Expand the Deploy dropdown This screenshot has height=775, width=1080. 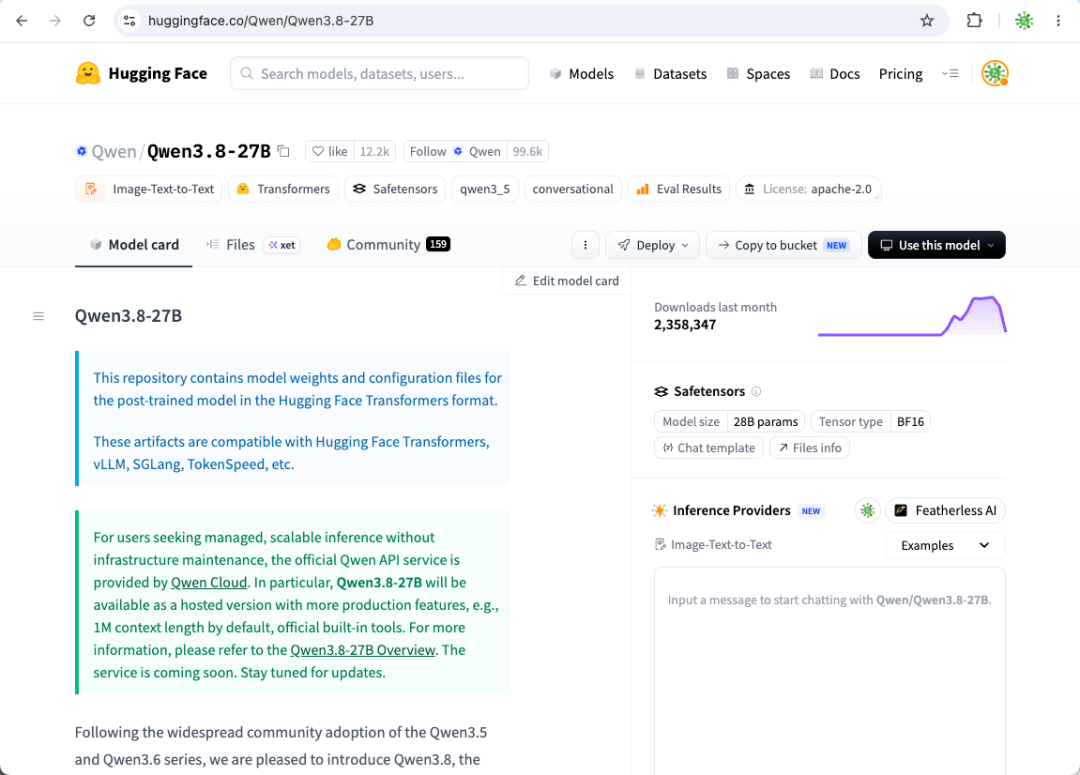pos(652,245)
